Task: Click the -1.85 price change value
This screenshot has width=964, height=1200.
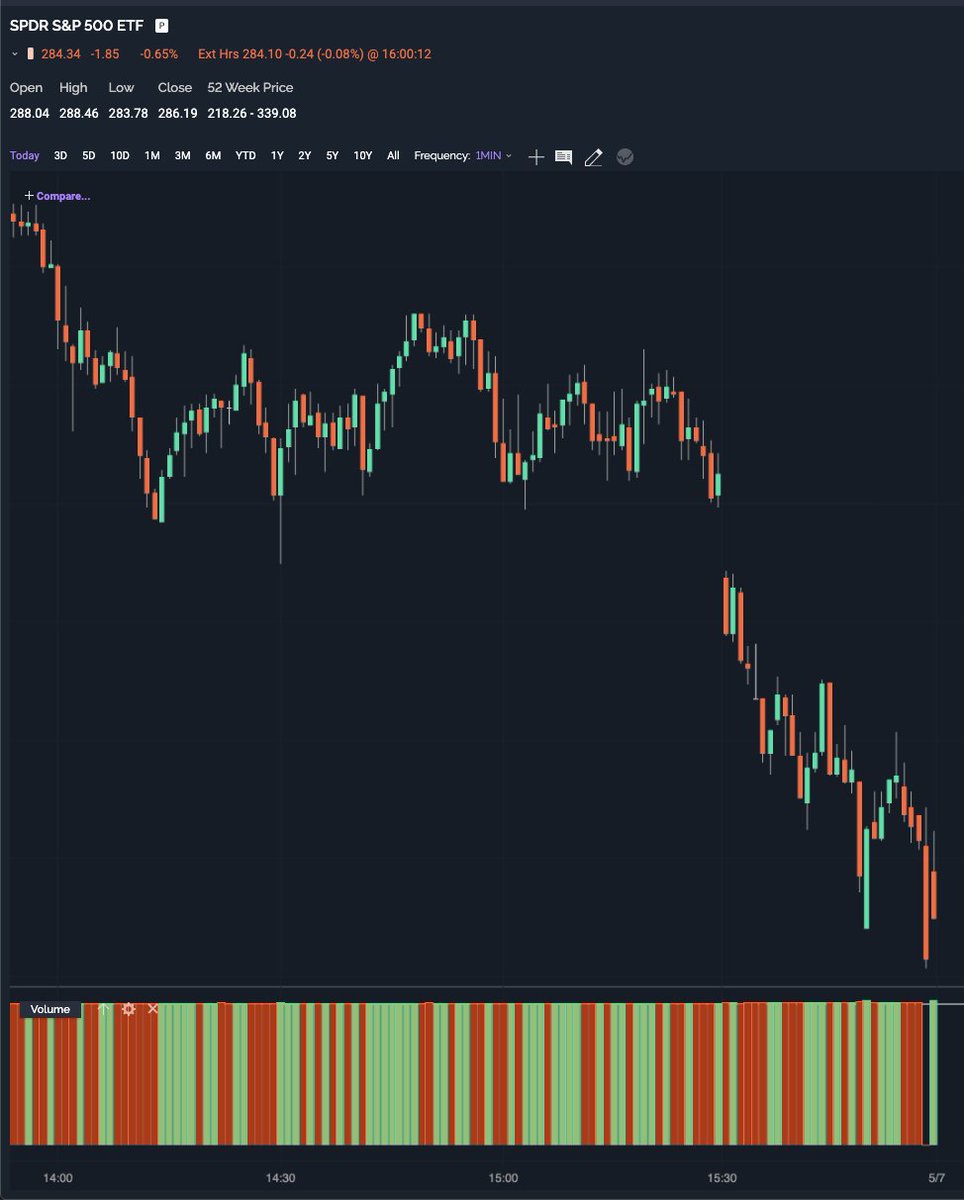Action: pyautogui.click(x=104, y=54)
